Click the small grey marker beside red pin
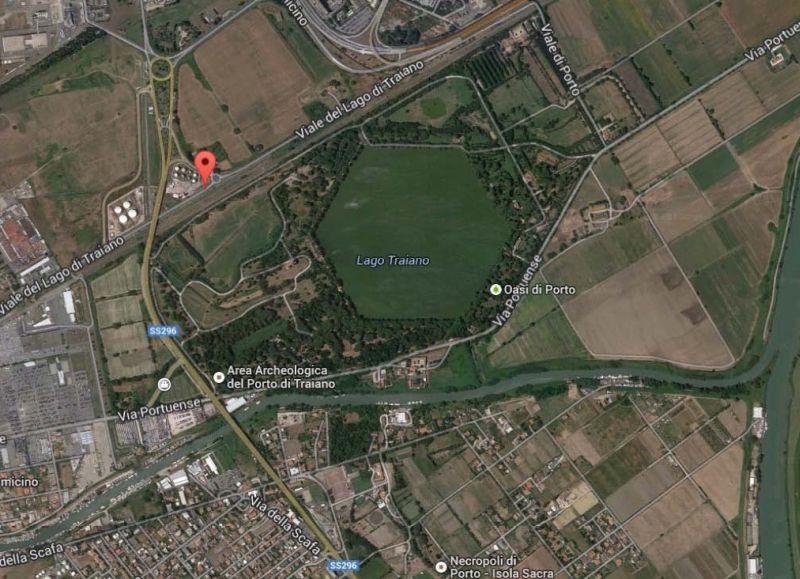This screenshot has width=800, height=579. coord(216,178)
